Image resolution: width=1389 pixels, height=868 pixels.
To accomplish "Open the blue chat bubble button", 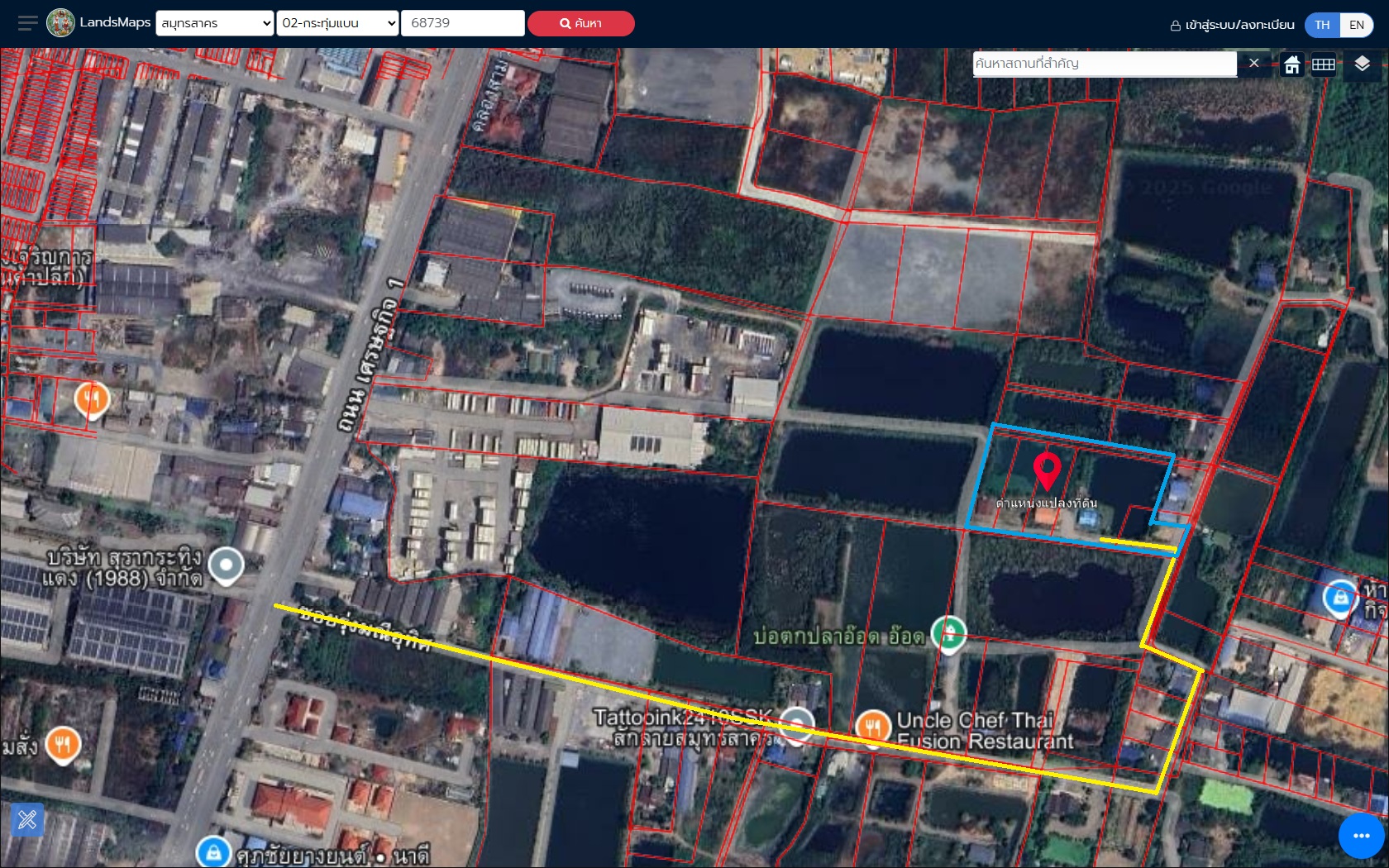I will coord(1361,836).
